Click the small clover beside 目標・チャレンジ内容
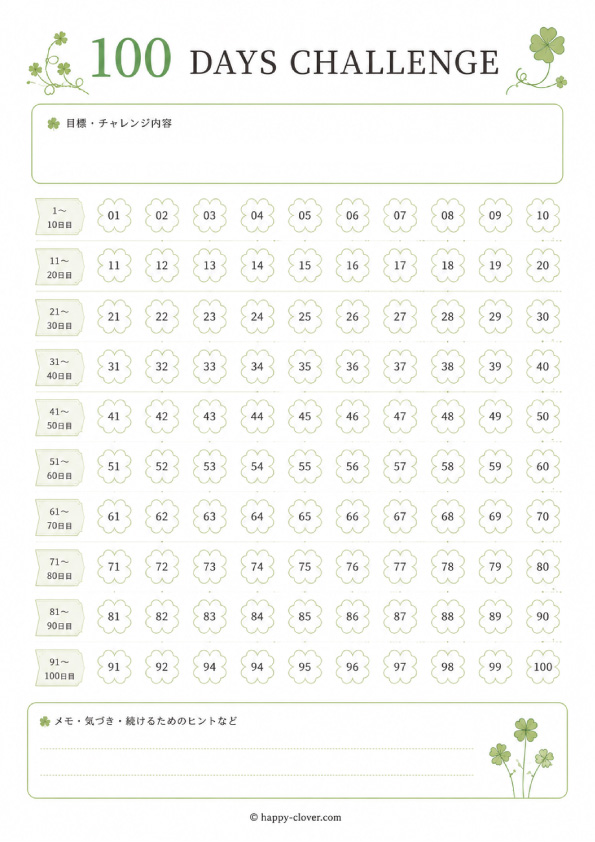This screenshot has height=842, width=595. [x=53, y=124]
